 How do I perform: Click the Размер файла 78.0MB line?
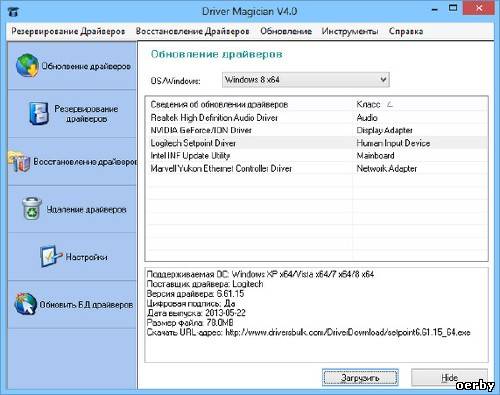pos(190,323)
